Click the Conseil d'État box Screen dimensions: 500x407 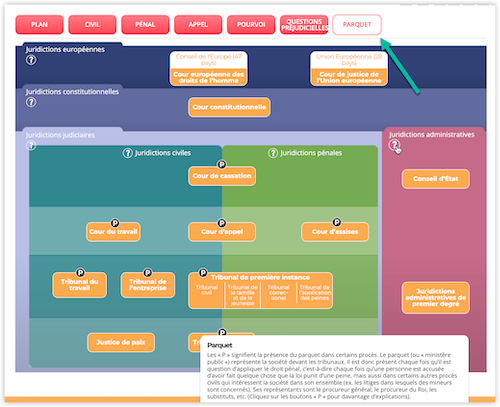[436, 179]
